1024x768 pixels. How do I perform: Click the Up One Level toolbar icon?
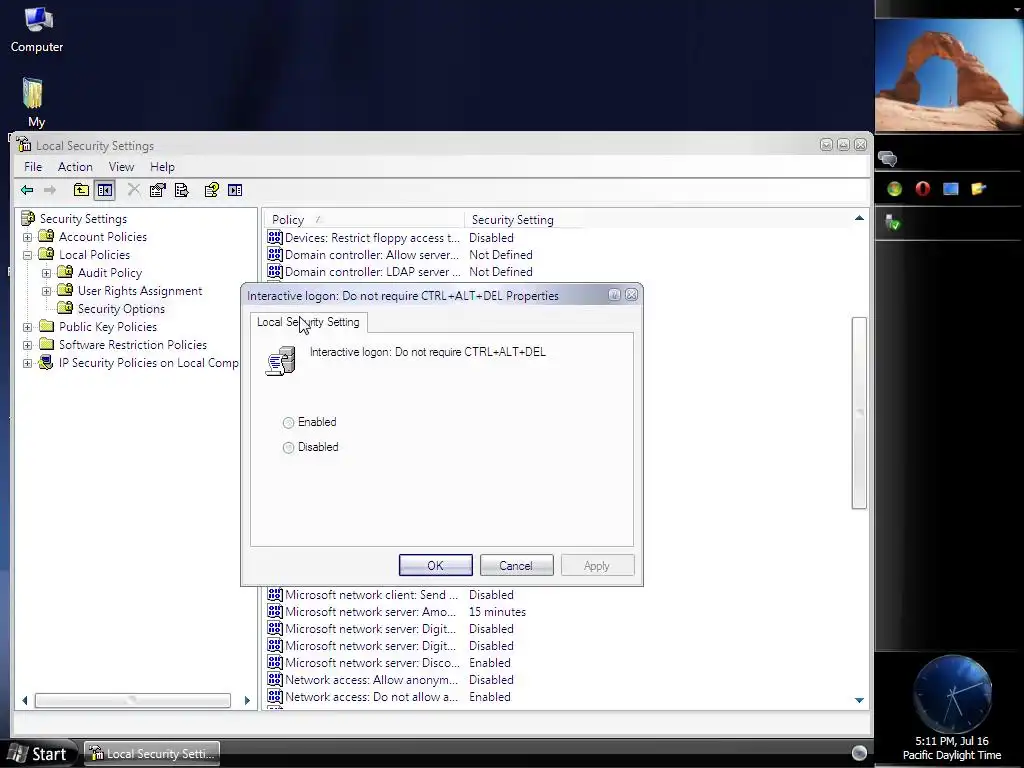81,190
